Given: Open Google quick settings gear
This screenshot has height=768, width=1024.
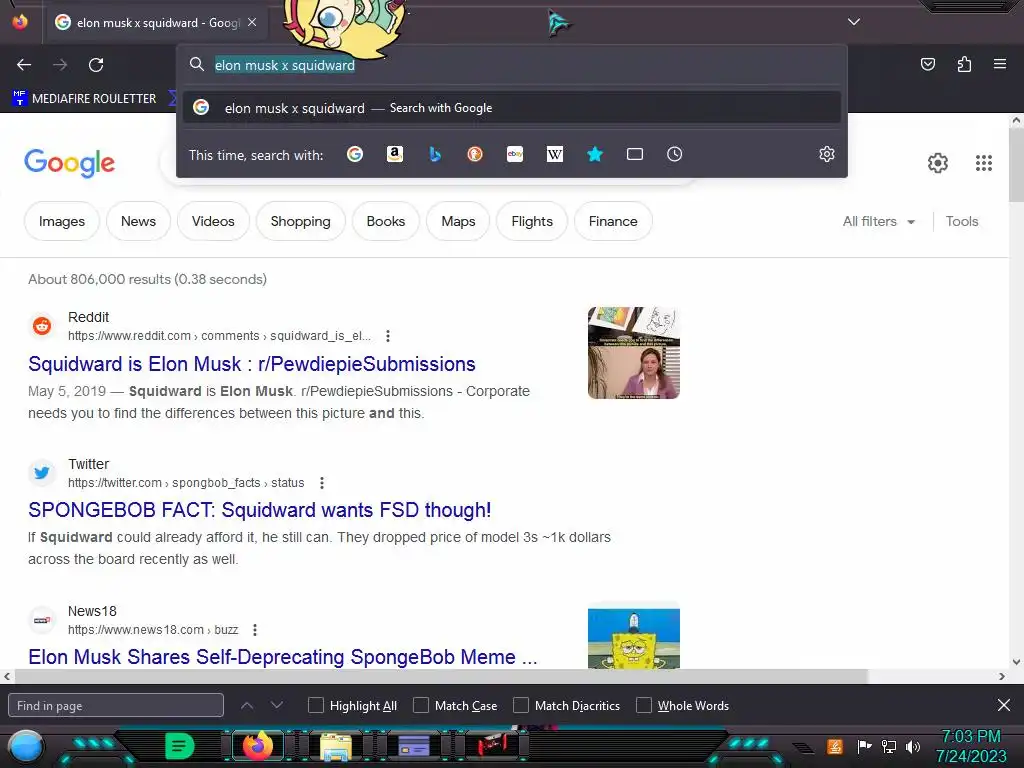Looking at the screenshot, I should click(x=938, y=163).
